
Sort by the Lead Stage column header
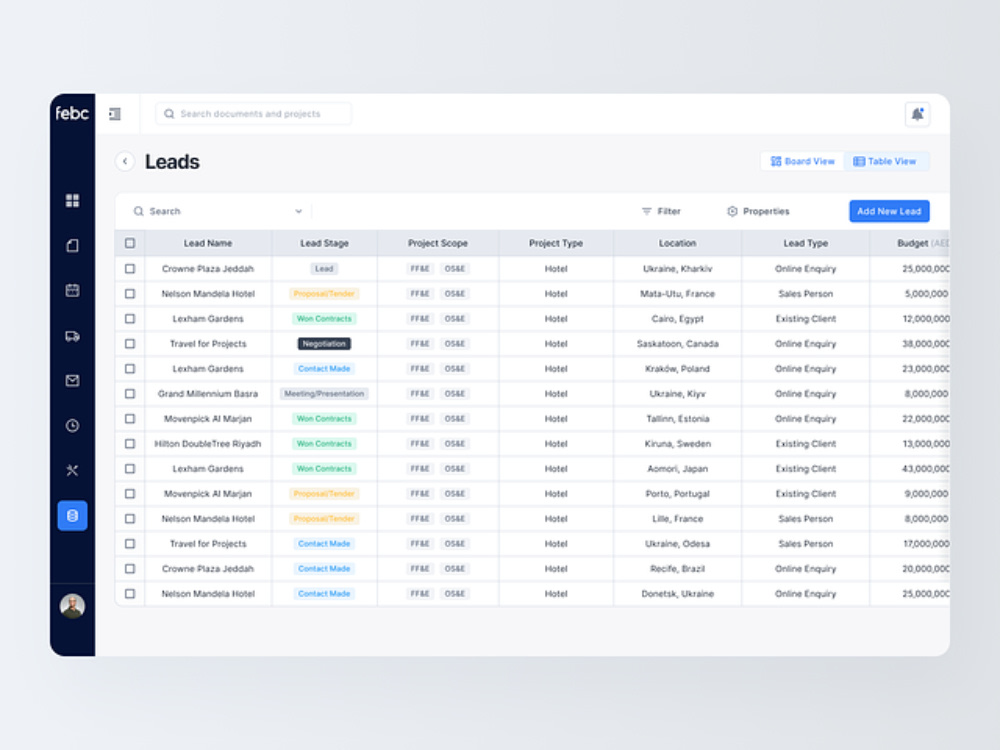324,243
